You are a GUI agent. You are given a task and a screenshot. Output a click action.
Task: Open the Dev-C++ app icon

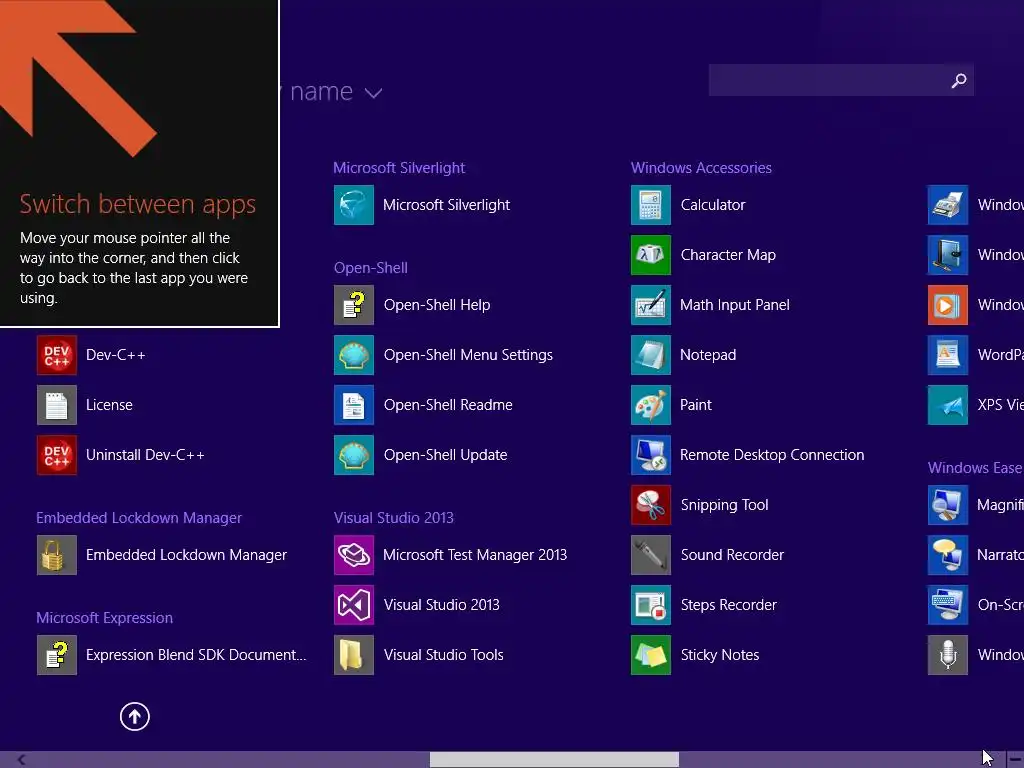(x=57, y=355)
